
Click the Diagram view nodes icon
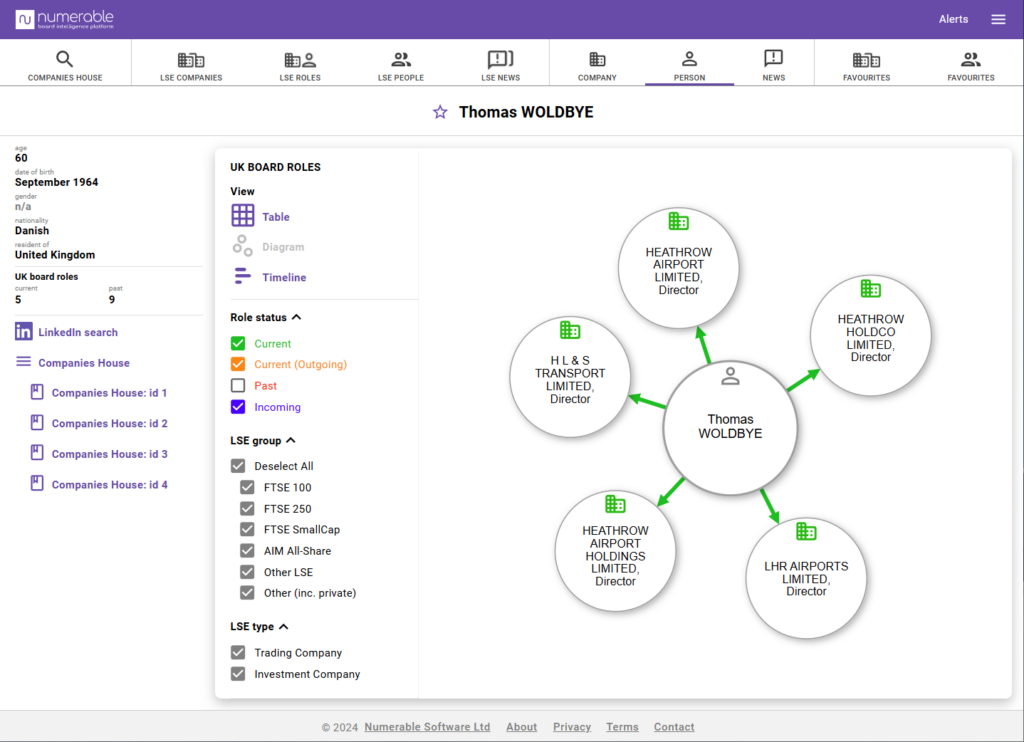242,246
